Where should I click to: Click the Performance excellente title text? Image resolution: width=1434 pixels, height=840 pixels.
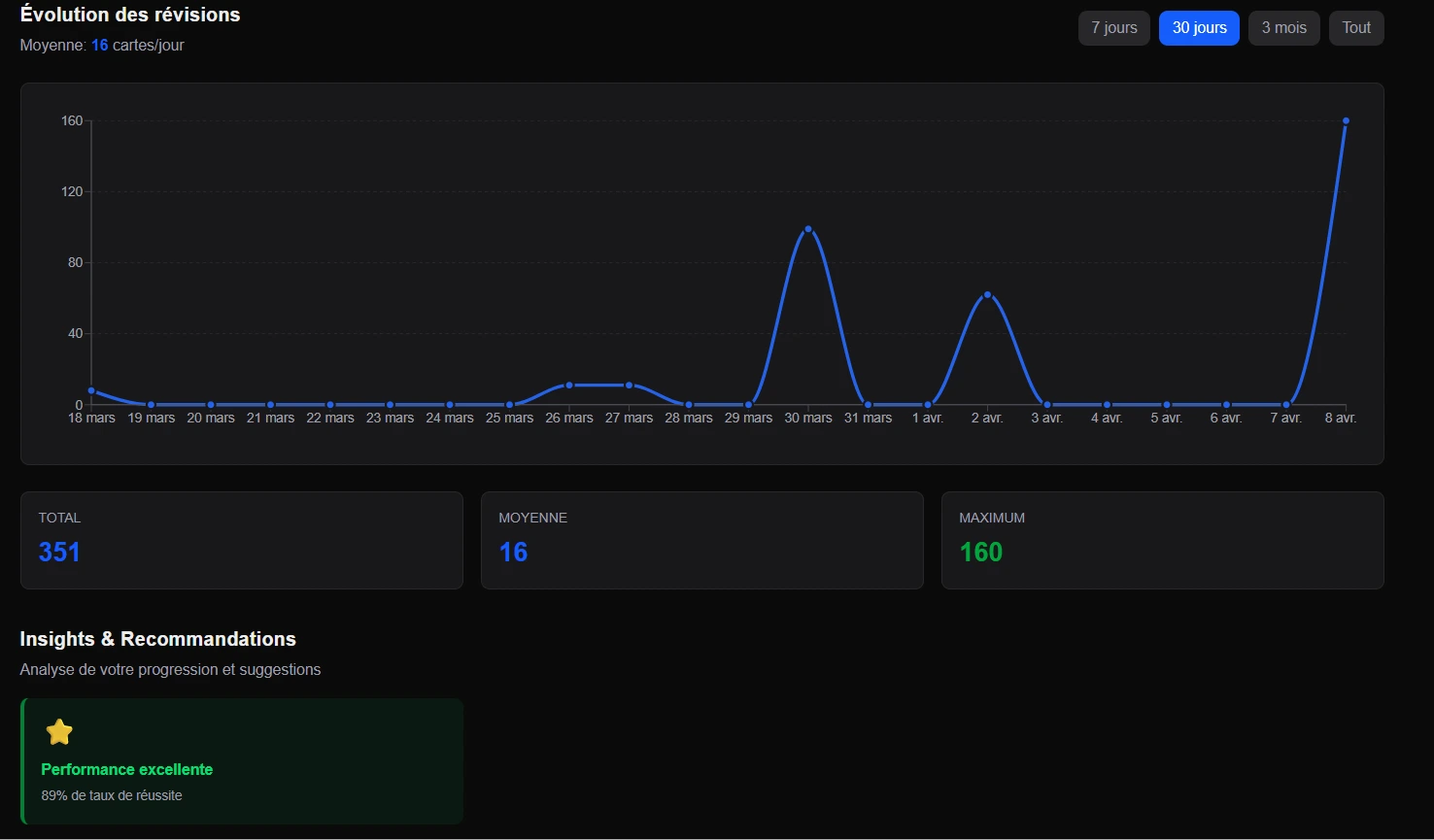coord(127,769)
